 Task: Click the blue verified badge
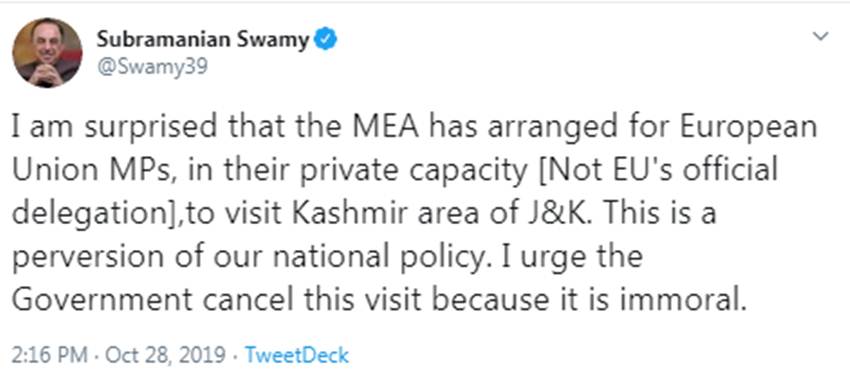pos(326,40)
